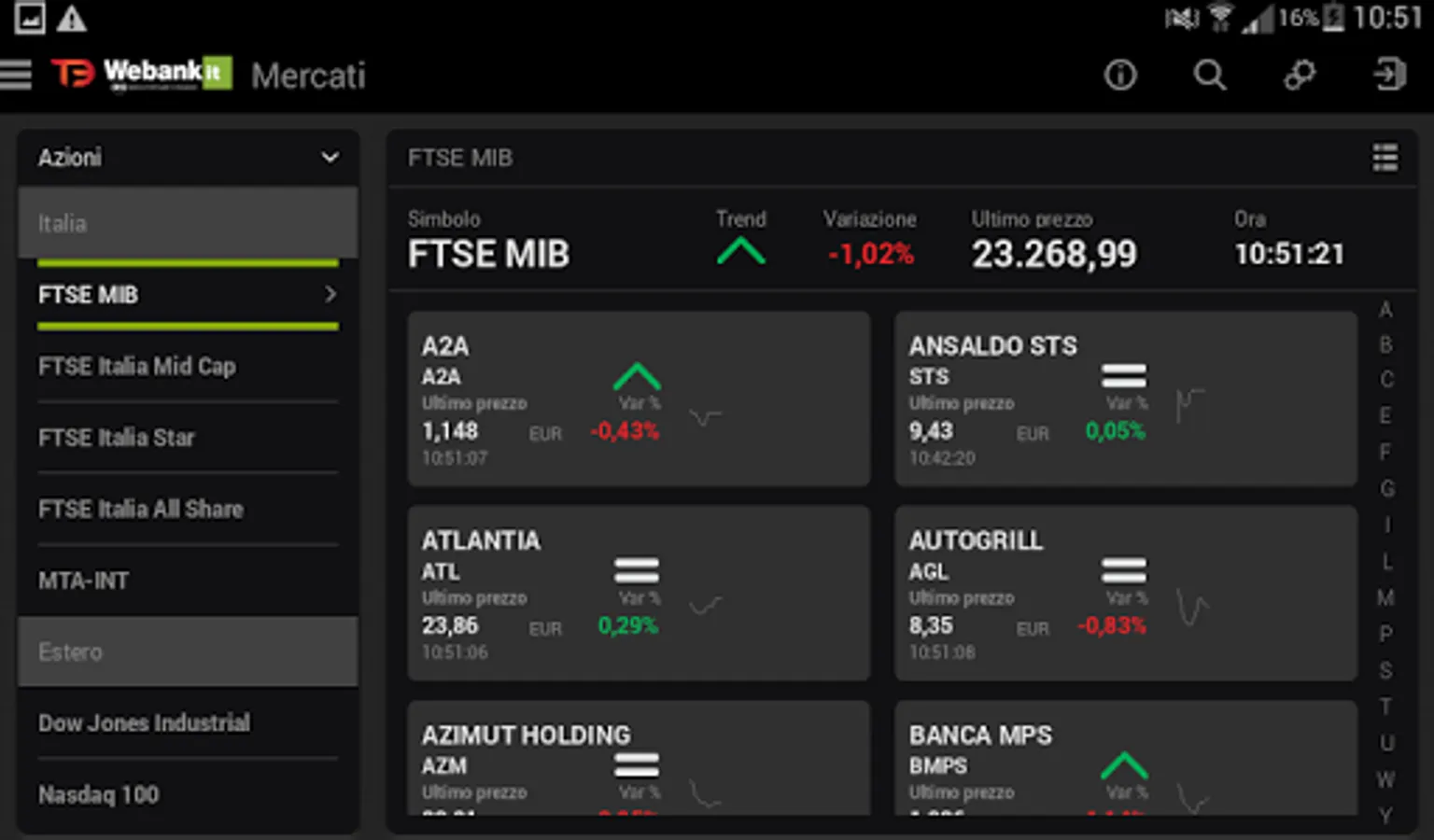Open Autogrill mini sparkline chart
This screenshot has height=840, width=1434.
(x=1192, y=608)
